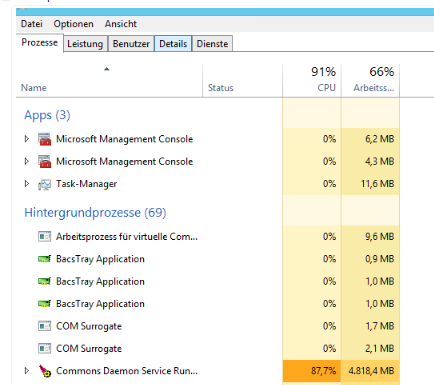
Task: Sort processes by Name column header
Action: [x=109, y=81]
